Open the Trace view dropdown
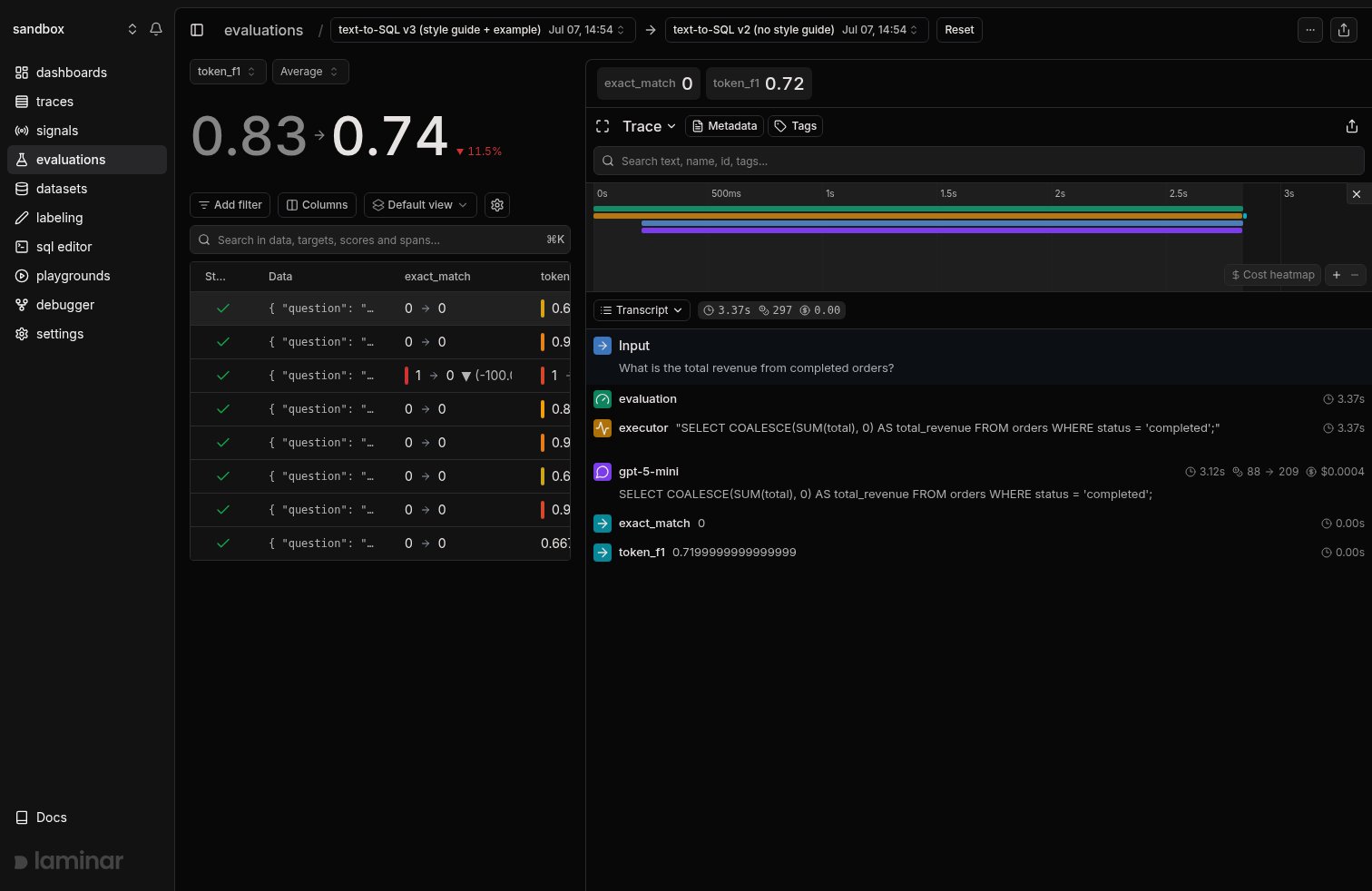The height and width of the screenshot is (891, 1372). tap(649, 126)
